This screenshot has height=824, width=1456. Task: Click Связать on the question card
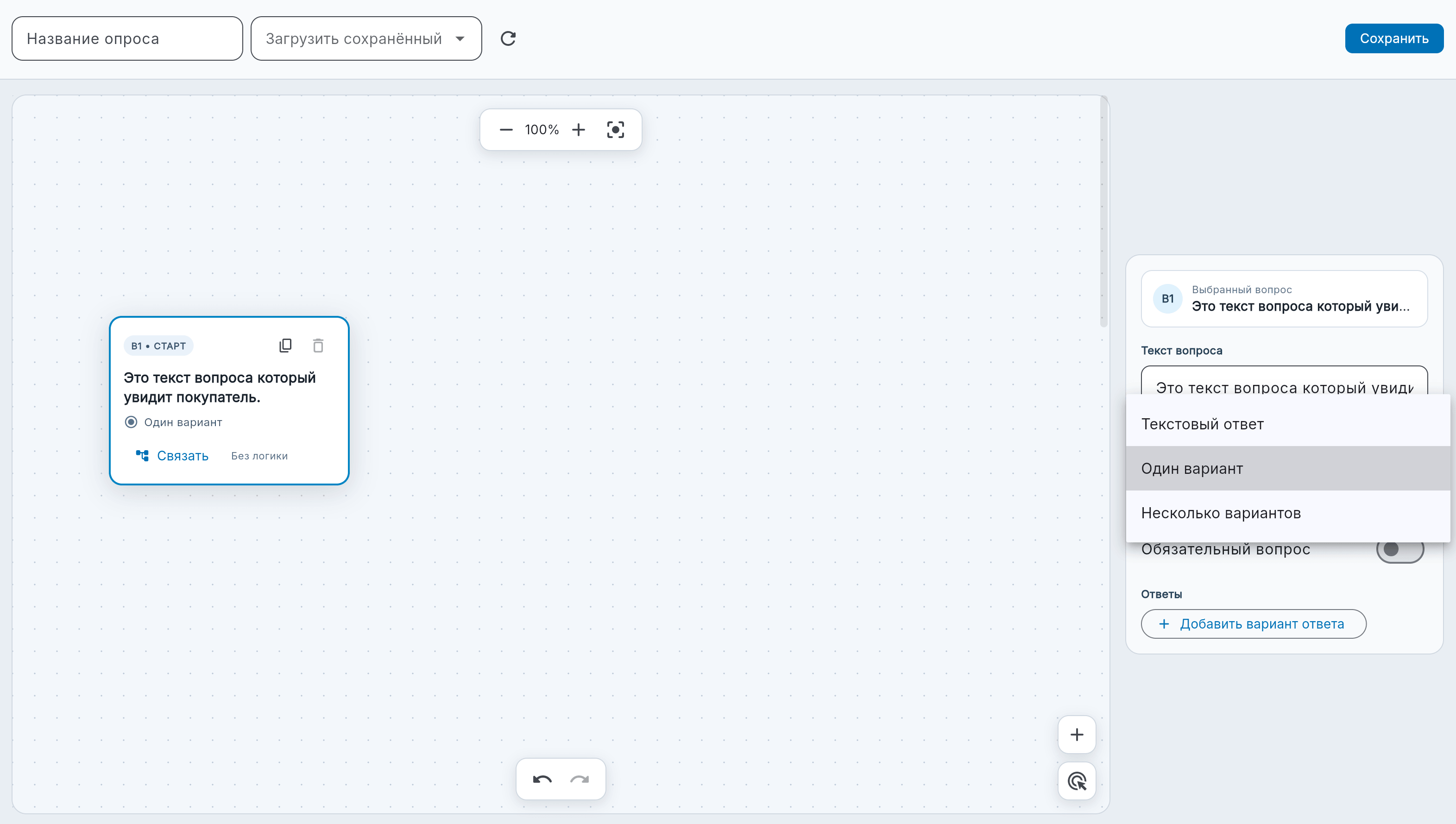[x=172, y=456]
